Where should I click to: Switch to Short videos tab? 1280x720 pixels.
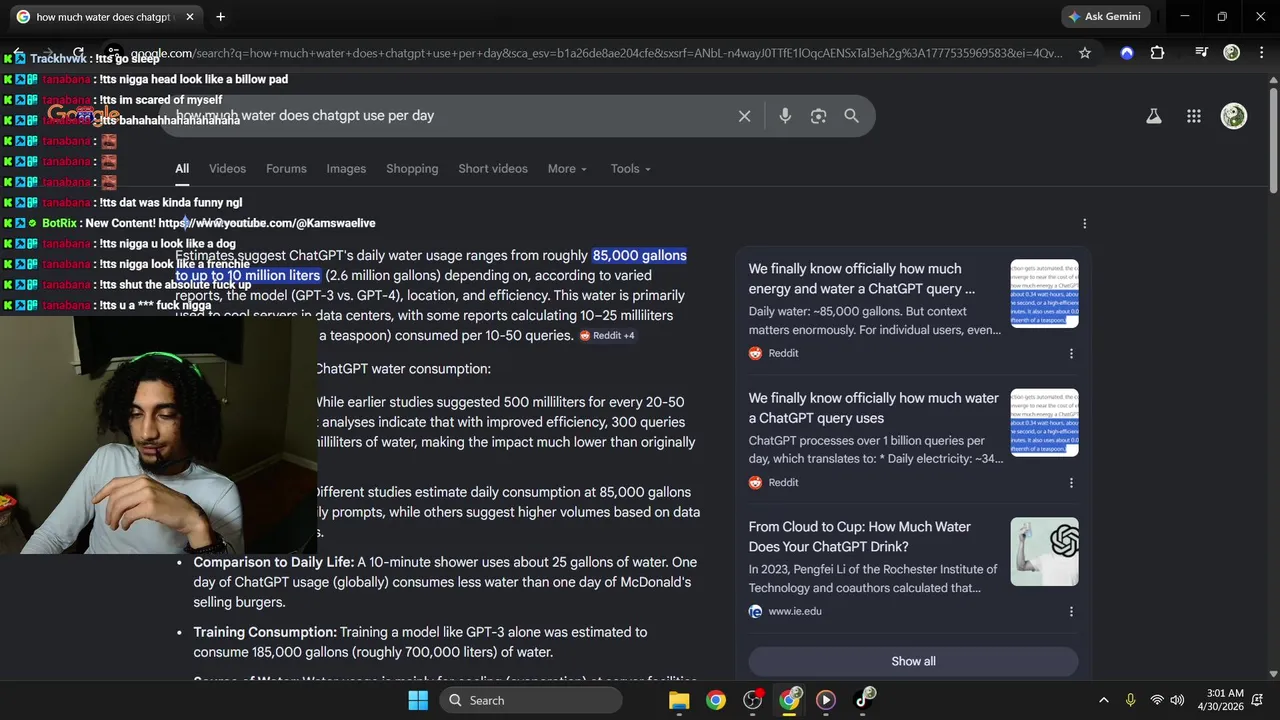click(493, 169)
